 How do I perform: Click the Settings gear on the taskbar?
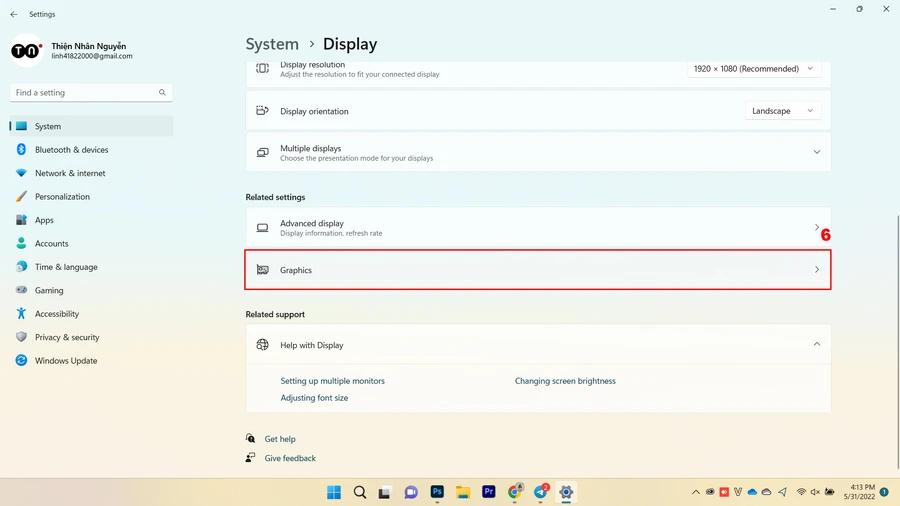[x=566, y=492]
